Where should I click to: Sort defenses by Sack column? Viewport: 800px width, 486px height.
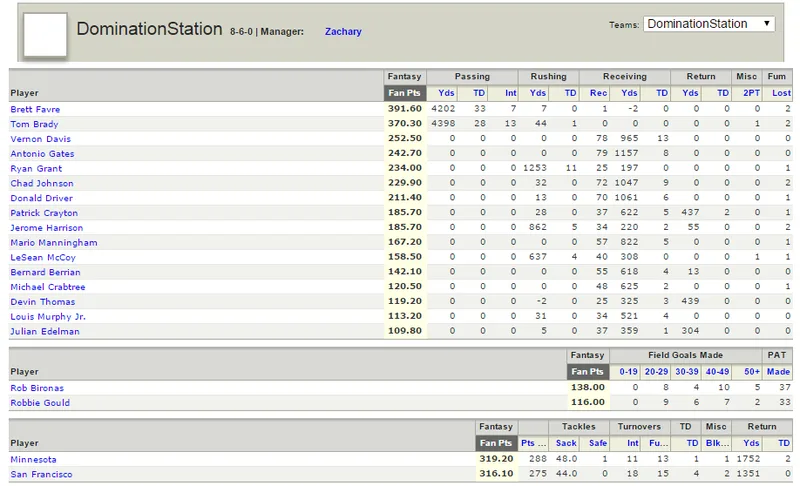point(566,443)
